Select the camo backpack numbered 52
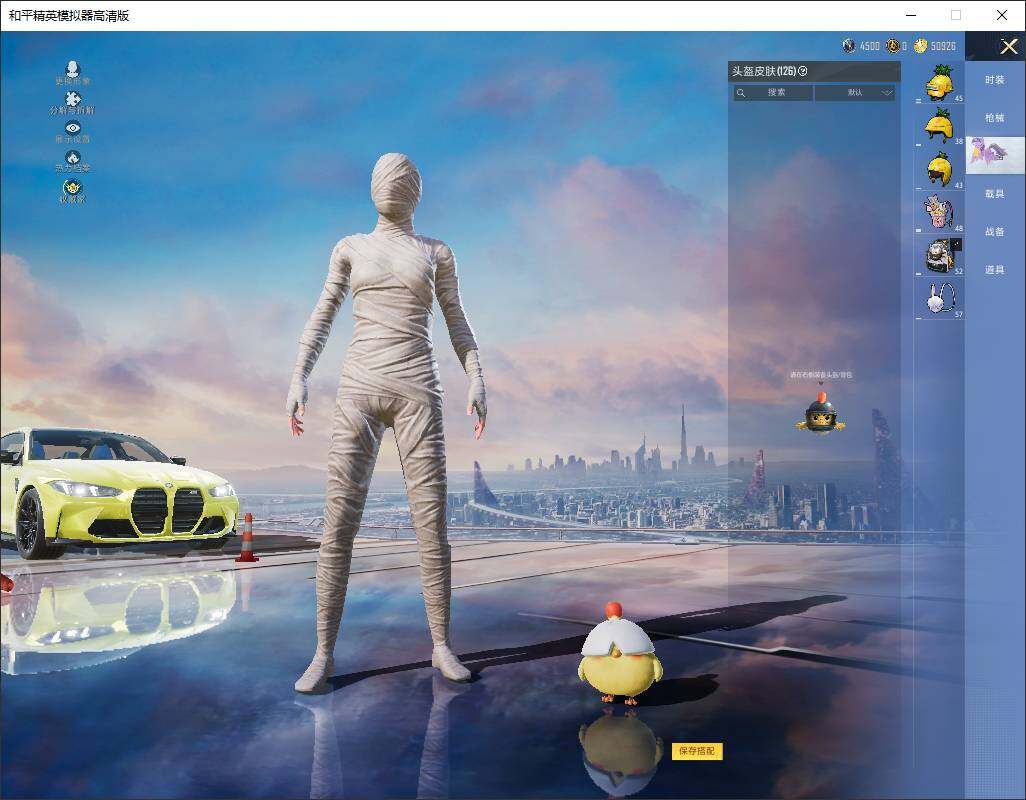Image resolution: width=1026 pixels, height=800 pixels. (x=940, y=255)
